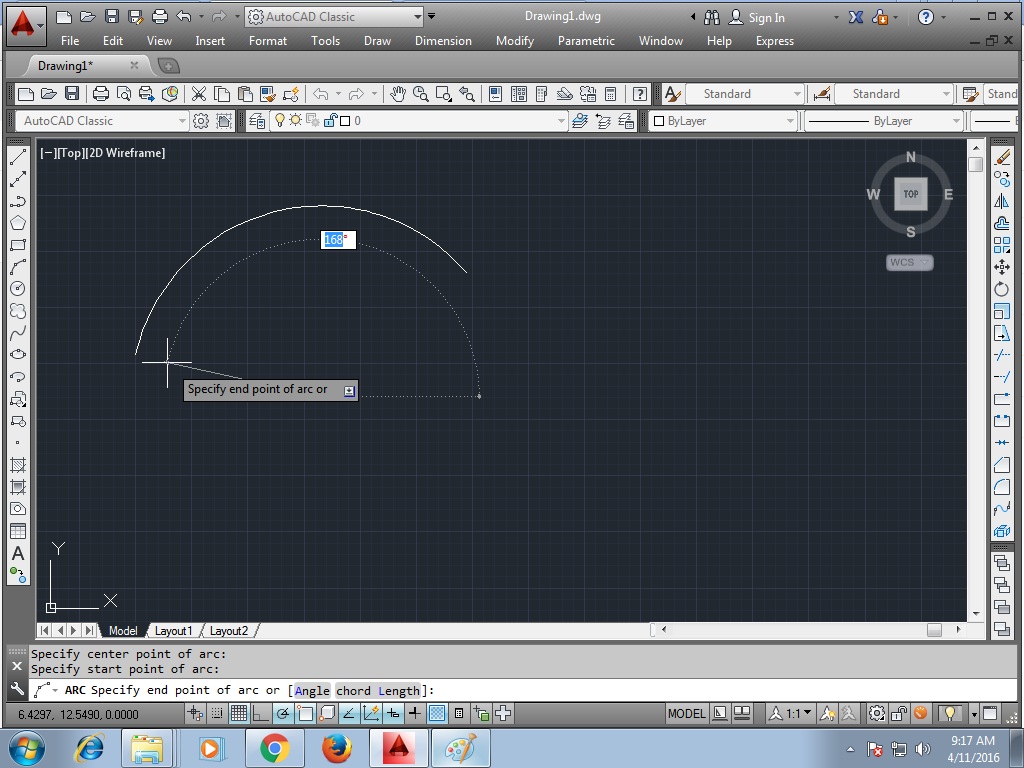Select the Multiline Text tool

17,553
